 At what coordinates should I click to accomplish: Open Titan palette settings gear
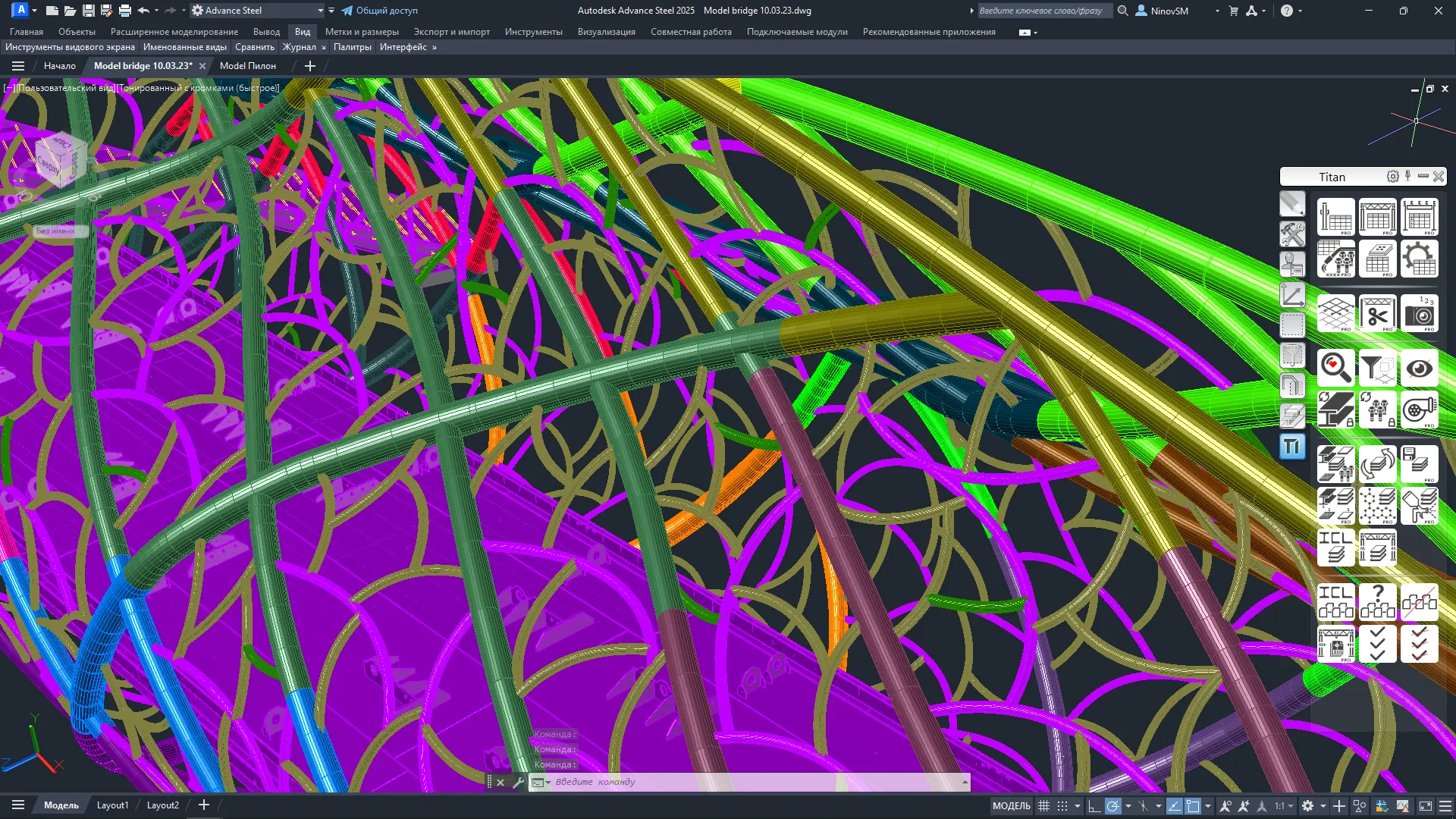coord(1393,177)
